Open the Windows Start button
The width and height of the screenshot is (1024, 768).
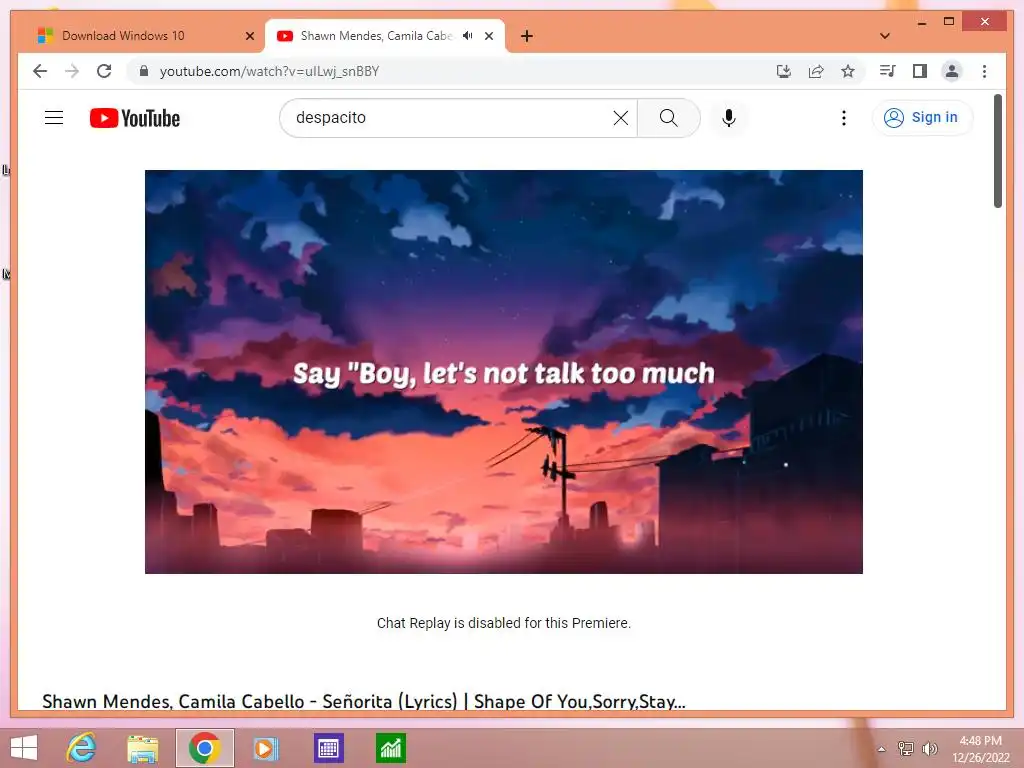click(24, 748)
